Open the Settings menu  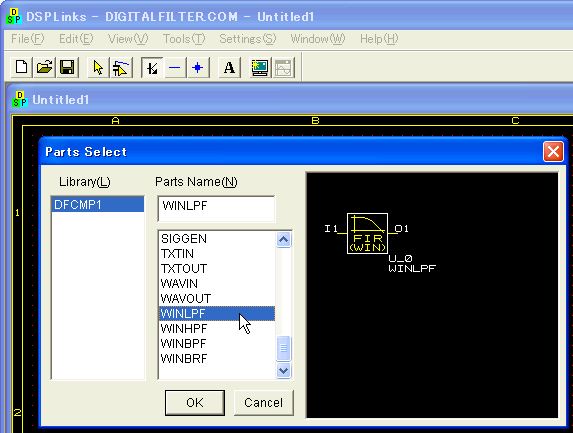[x=247, y=38]
